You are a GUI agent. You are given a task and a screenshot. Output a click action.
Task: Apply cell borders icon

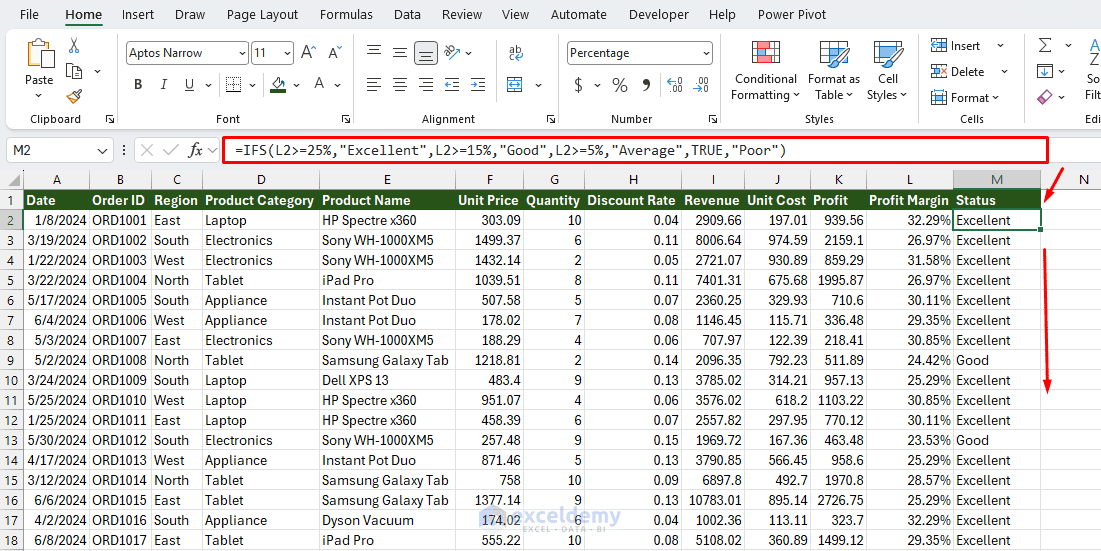[x=234, y=85]
